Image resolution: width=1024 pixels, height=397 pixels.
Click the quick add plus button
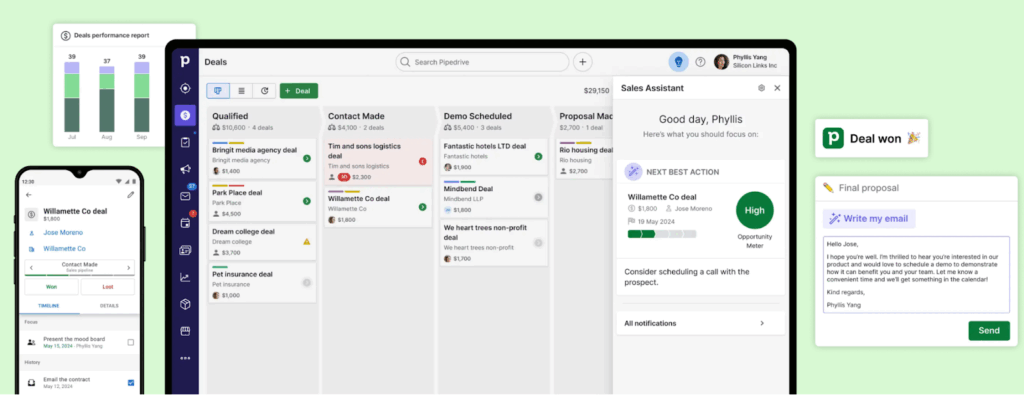pyautogui.click(x=583, y=62)
